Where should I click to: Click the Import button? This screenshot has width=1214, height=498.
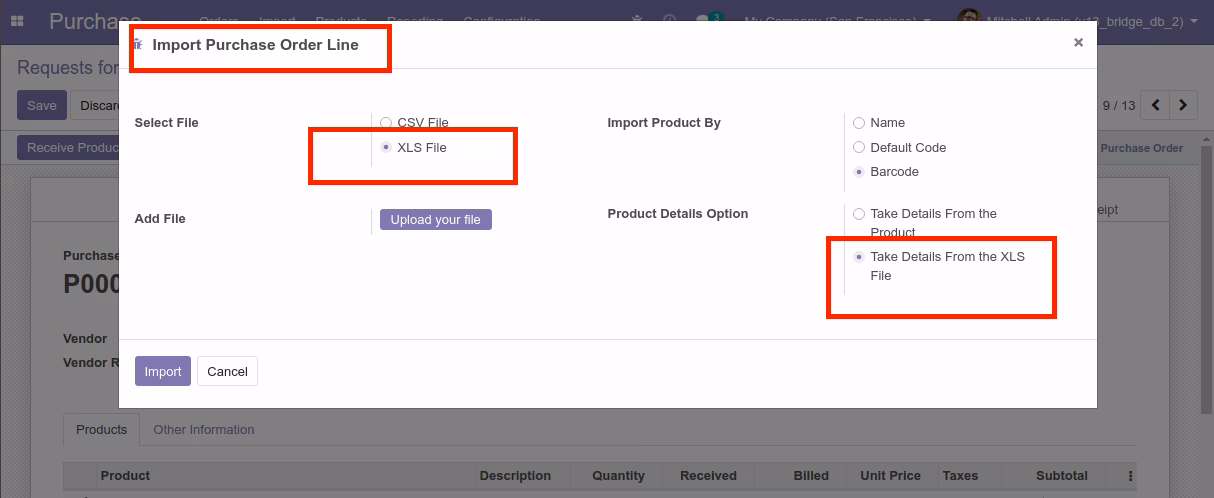coord(163,371)
